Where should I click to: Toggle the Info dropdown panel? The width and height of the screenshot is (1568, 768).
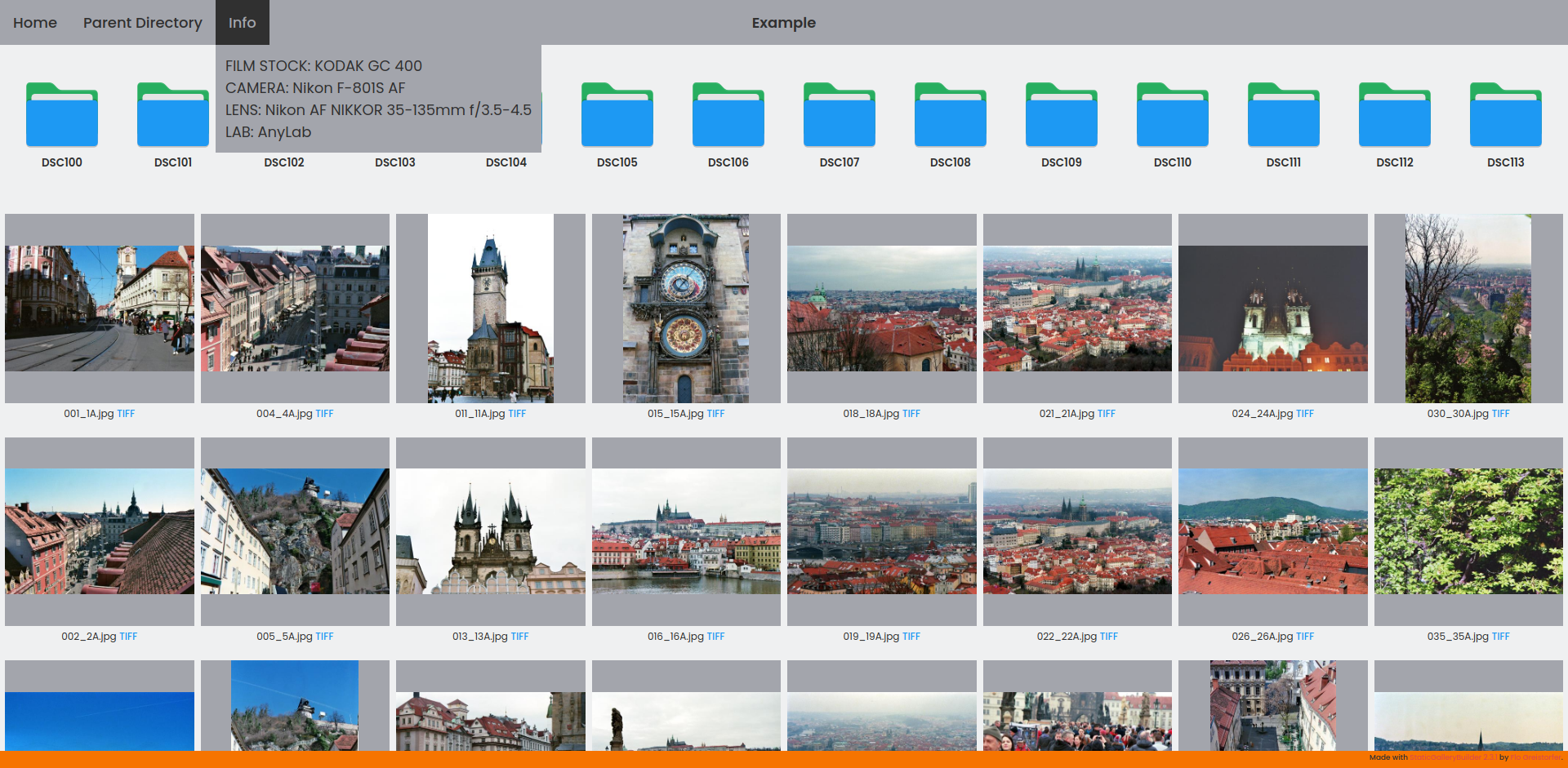coord(242,23)
